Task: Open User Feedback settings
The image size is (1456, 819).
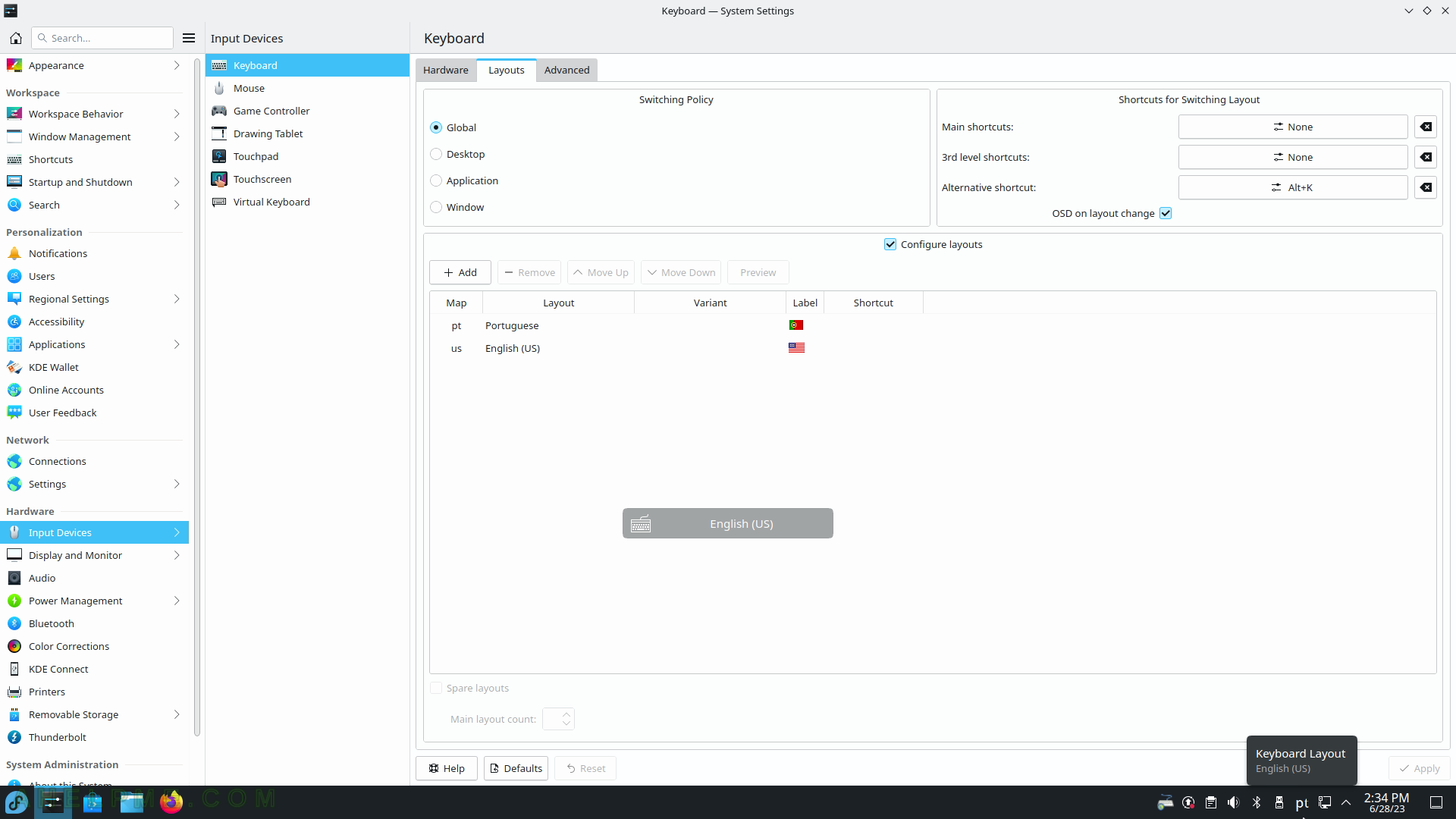Action: pos(94,413)
